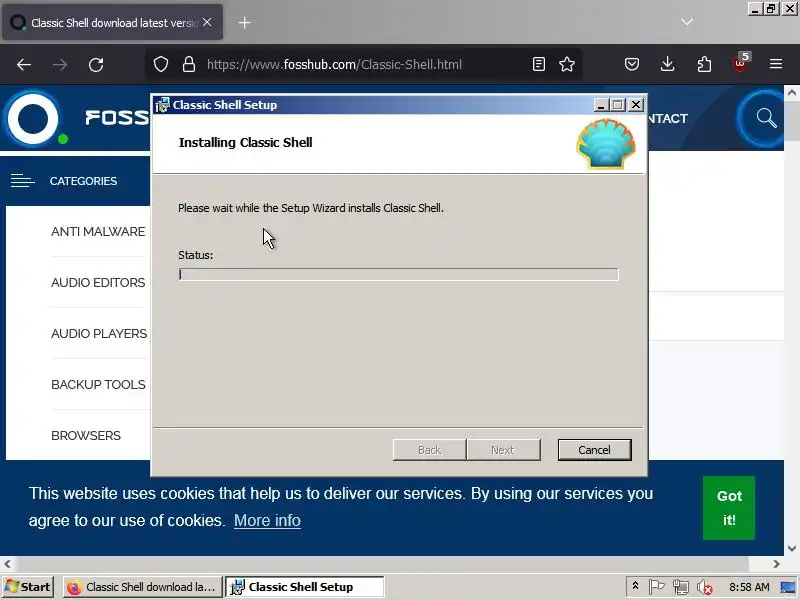The width and height of the screenshot is (800, 600).
Task: Click muted volume tray icon
Action: pos(705,588)
